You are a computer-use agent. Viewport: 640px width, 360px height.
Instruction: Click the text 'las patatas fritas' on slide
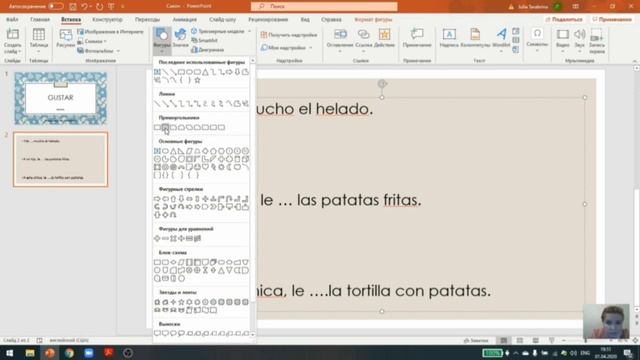359,200
